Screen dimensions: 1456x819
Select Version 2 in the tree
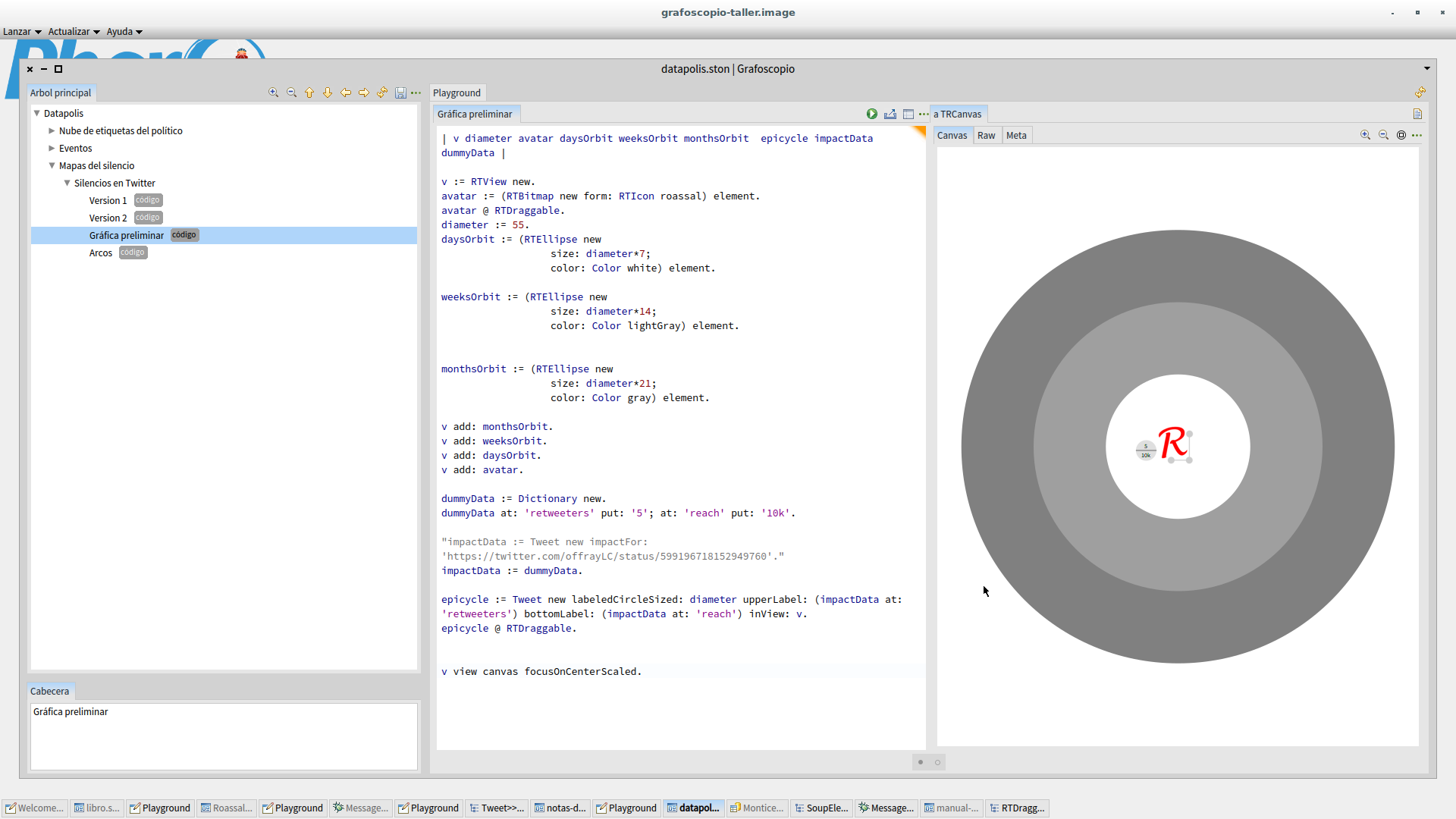pos(108,218)
